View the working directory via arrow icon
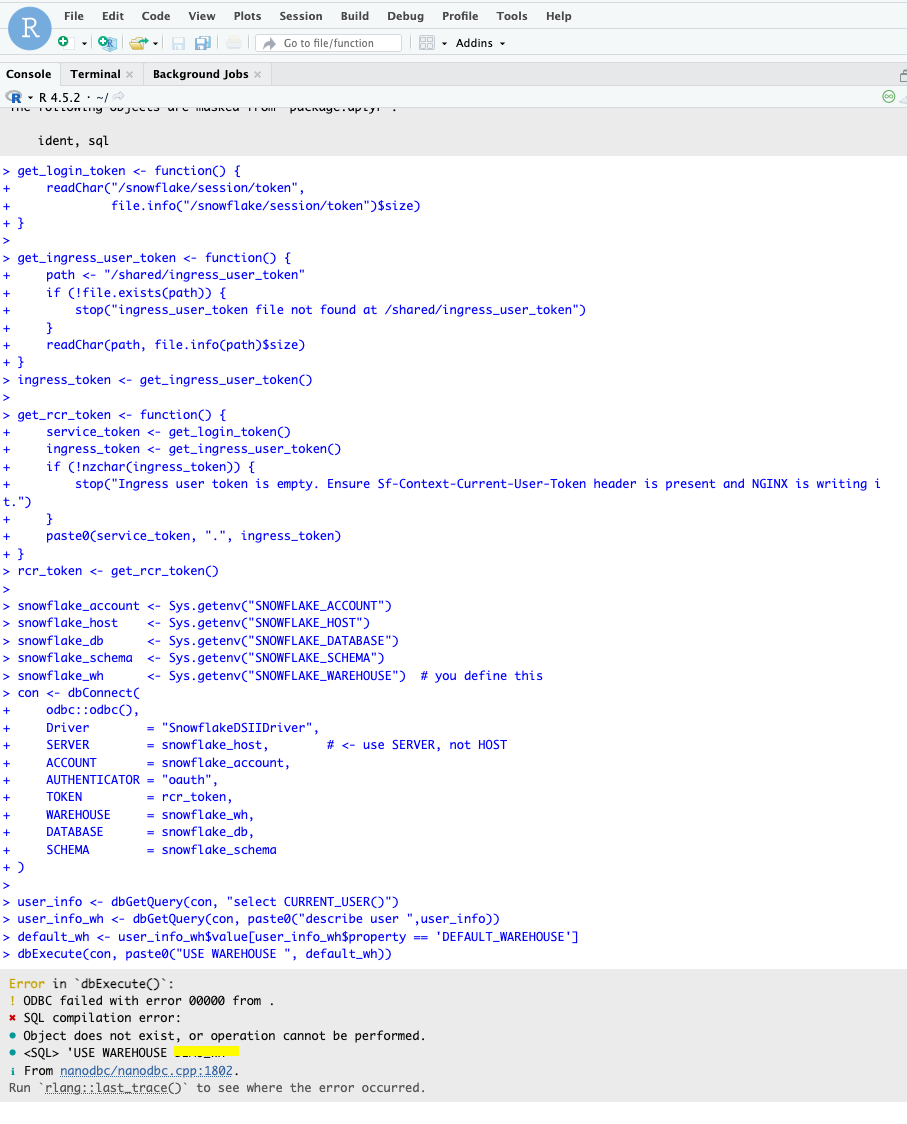 tap(118, 96)
